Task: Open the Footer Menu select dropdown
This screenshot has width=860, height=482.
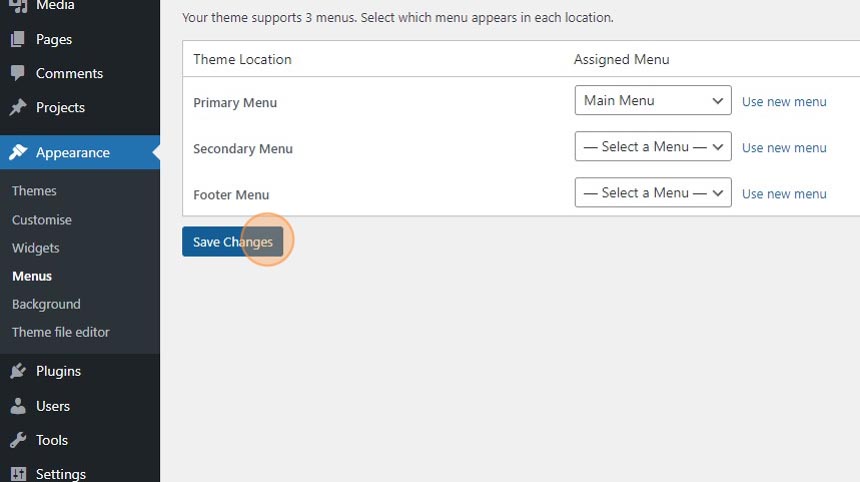Action: (653, 193)
